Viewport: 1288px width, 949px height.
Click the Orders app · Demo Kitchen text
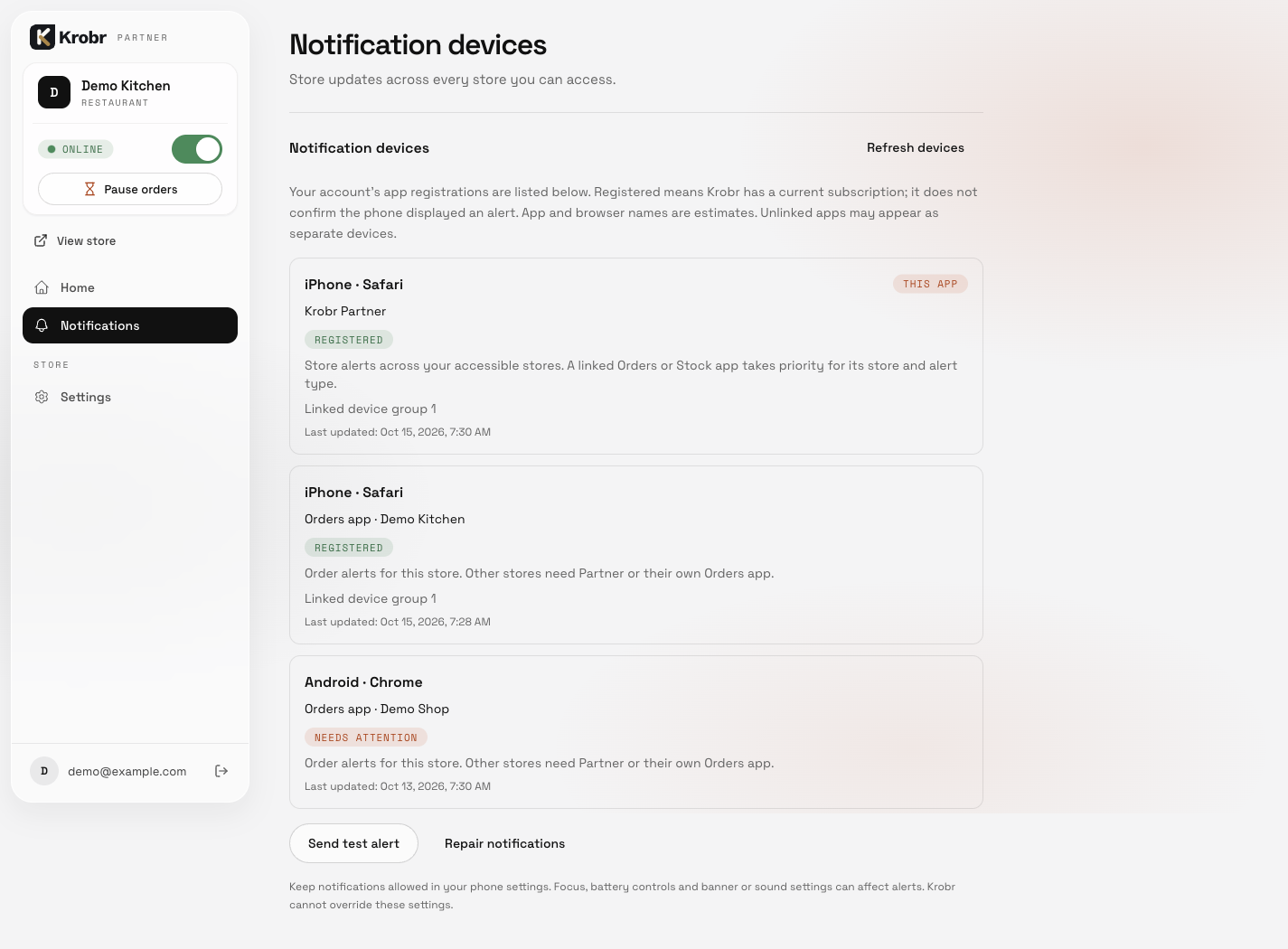tap(385, 519)
